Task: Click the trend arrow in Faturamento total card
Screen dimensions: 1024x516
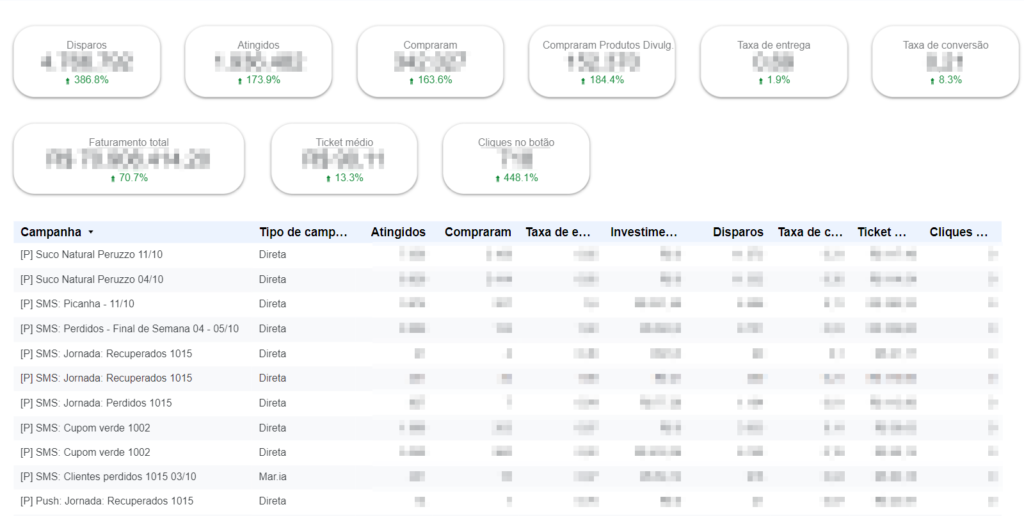Action: pyautogui.click(x=112, y=178)
